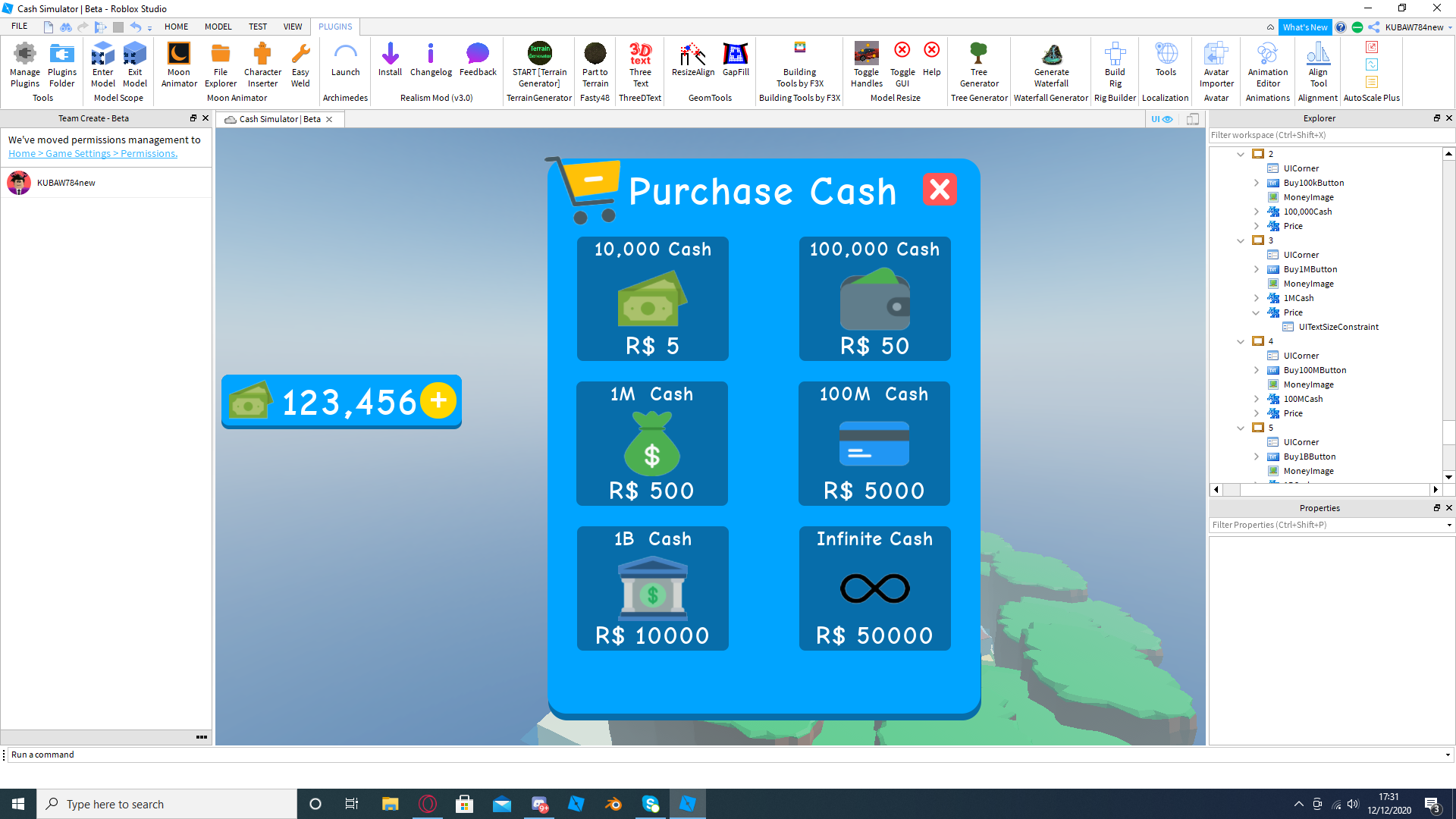Open the Tree Generator plugin

979,65
